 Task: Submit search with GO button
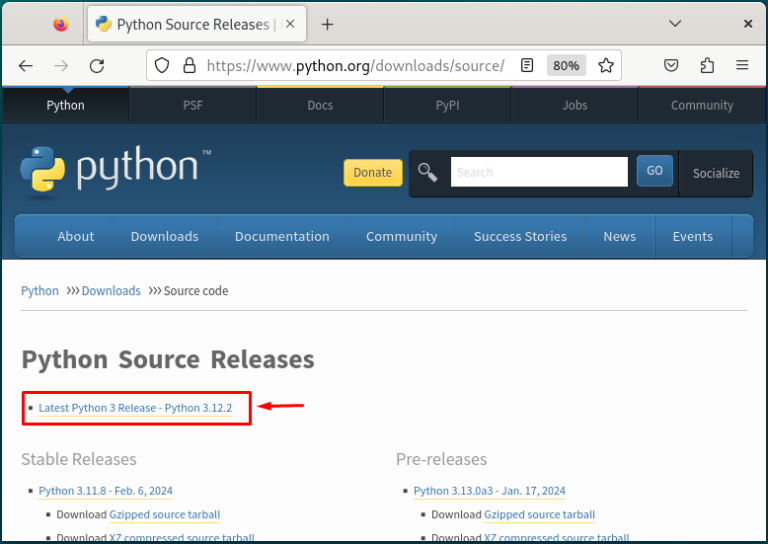(655, 171)
